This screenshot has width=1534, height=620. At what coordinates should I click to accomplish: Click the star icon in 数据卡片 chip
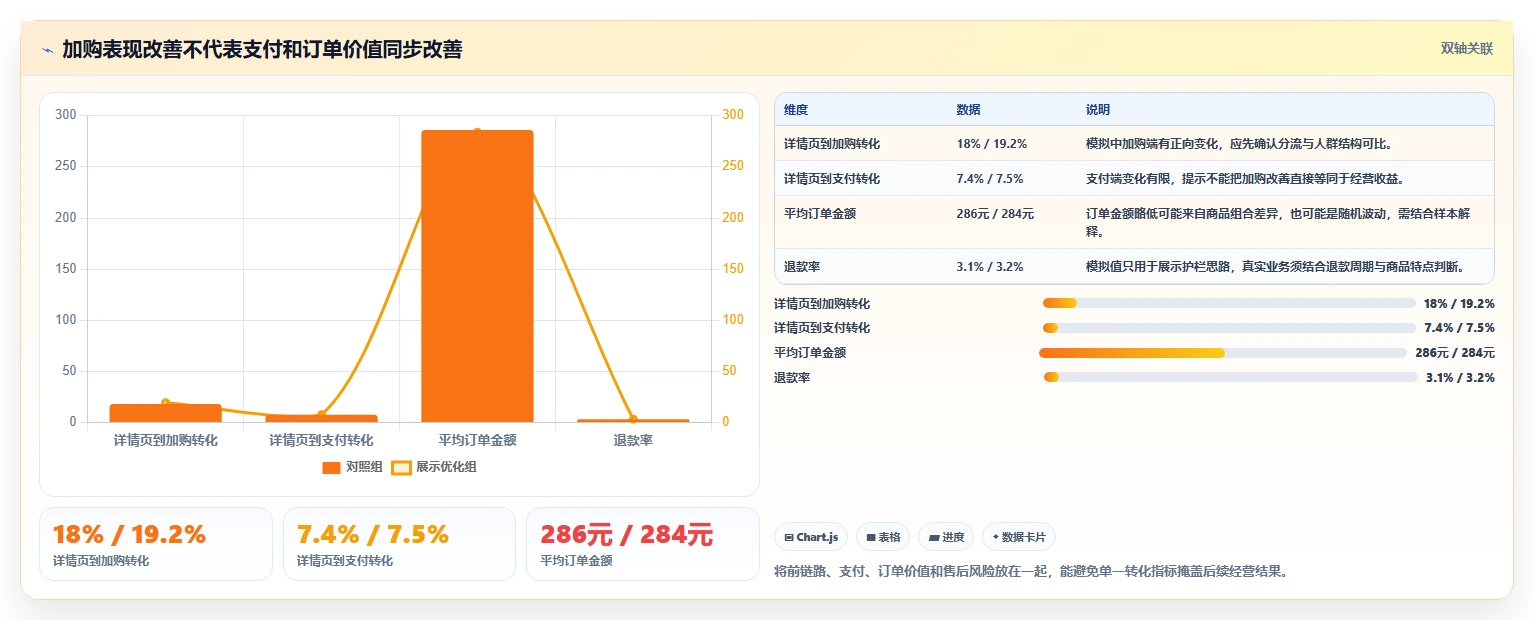(995, 538)
